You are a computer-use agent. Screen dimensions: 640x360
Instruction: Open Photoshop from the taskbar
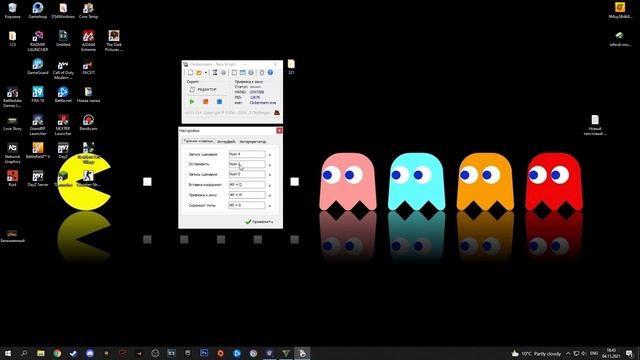coord(204,353)
